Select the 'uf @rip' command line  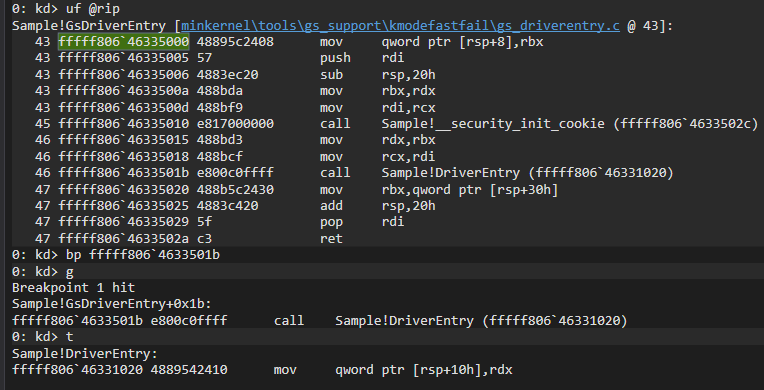(66, 9)
